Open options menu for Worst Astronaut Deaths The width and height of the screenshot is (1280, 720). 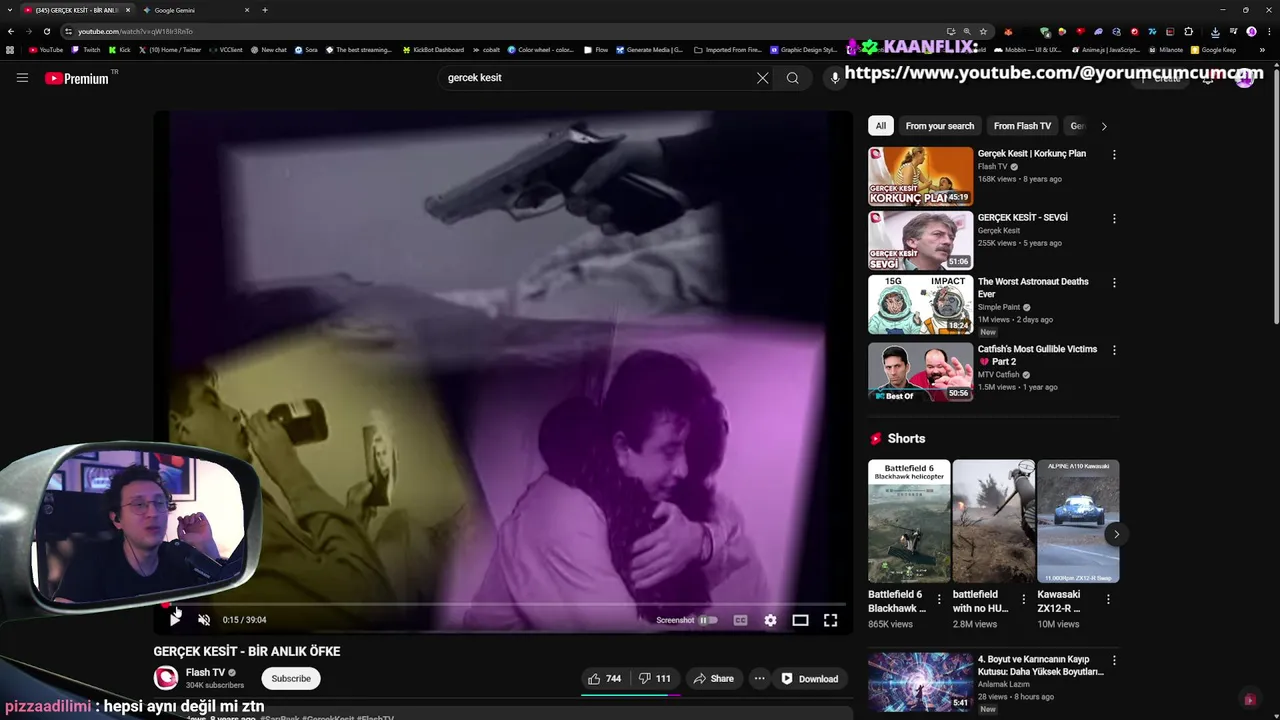click(x=1114, y=283)
